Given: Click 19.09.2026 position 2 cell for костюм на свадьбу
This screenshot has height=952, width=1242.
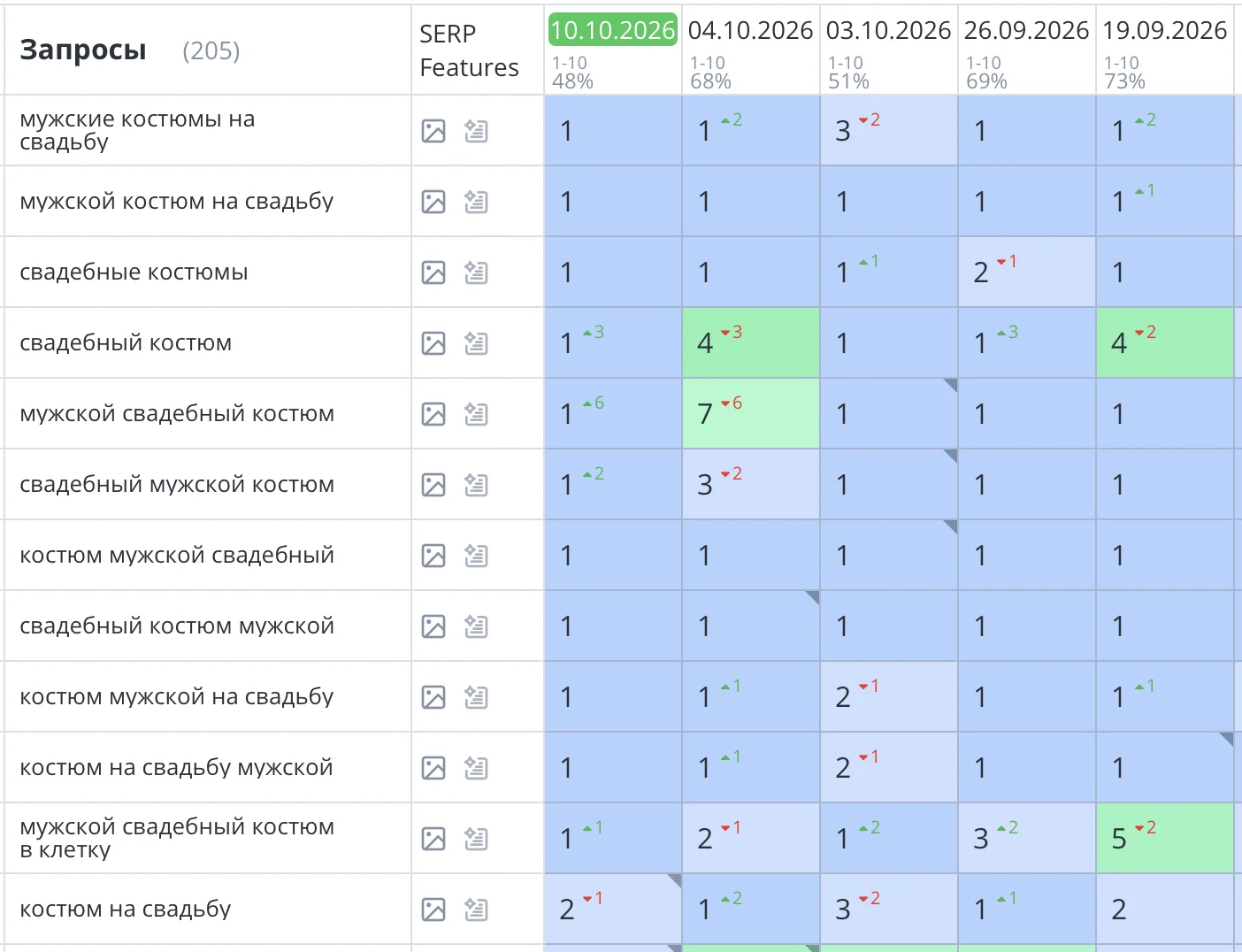Looking at the screenshot, I should coord(1165,910).
